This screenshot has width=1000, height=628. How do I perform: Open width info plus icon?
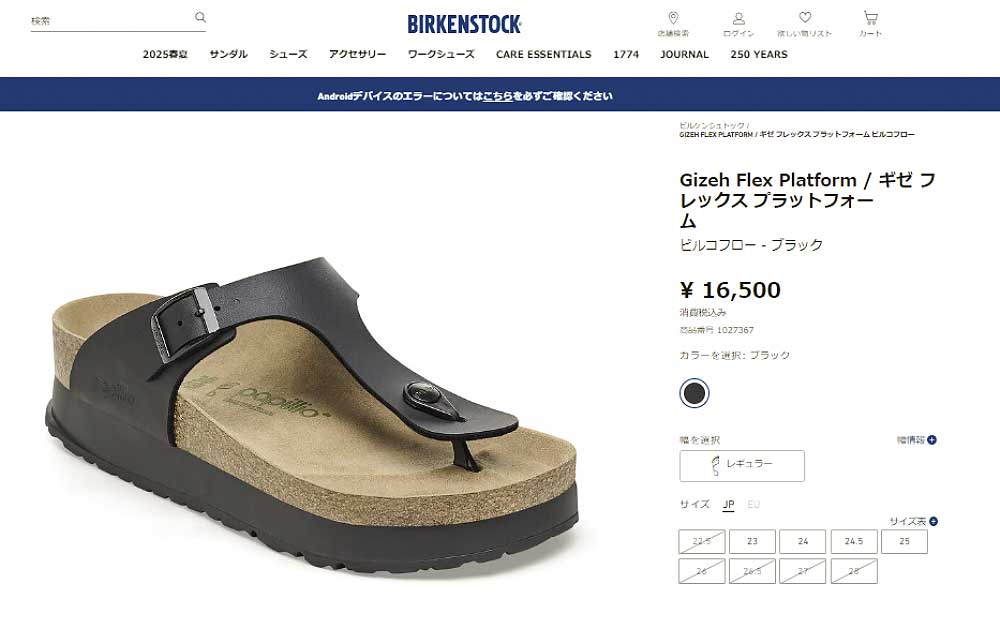932,440
